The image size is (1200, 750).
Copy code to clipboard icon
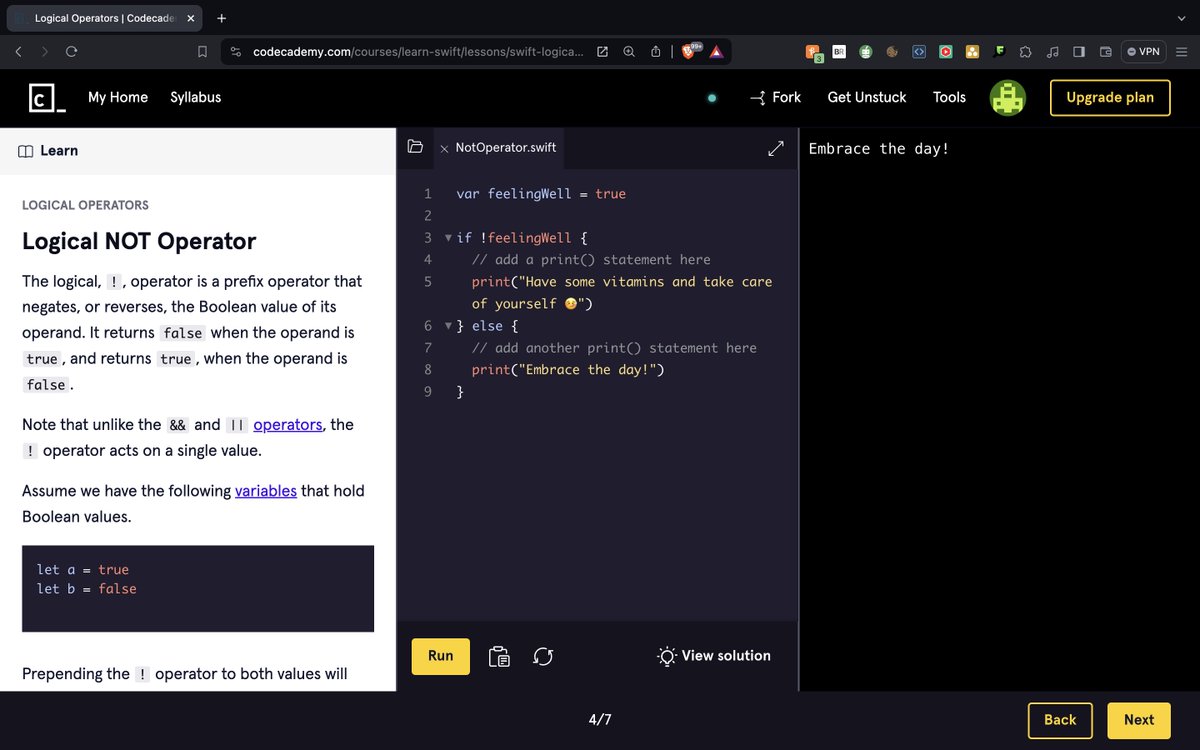tap(499, 656)
